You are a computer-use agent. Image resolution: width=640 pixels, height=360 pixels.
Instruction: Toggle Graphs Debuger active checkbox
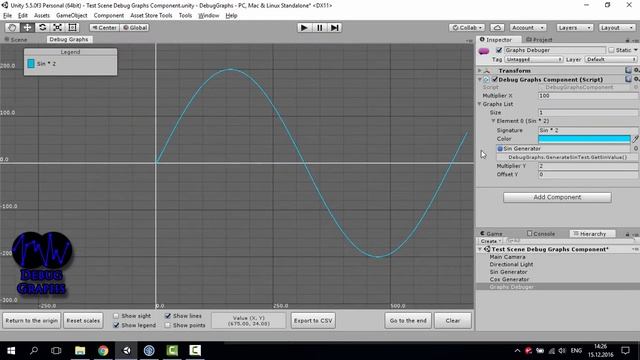(x=499, y=50)
